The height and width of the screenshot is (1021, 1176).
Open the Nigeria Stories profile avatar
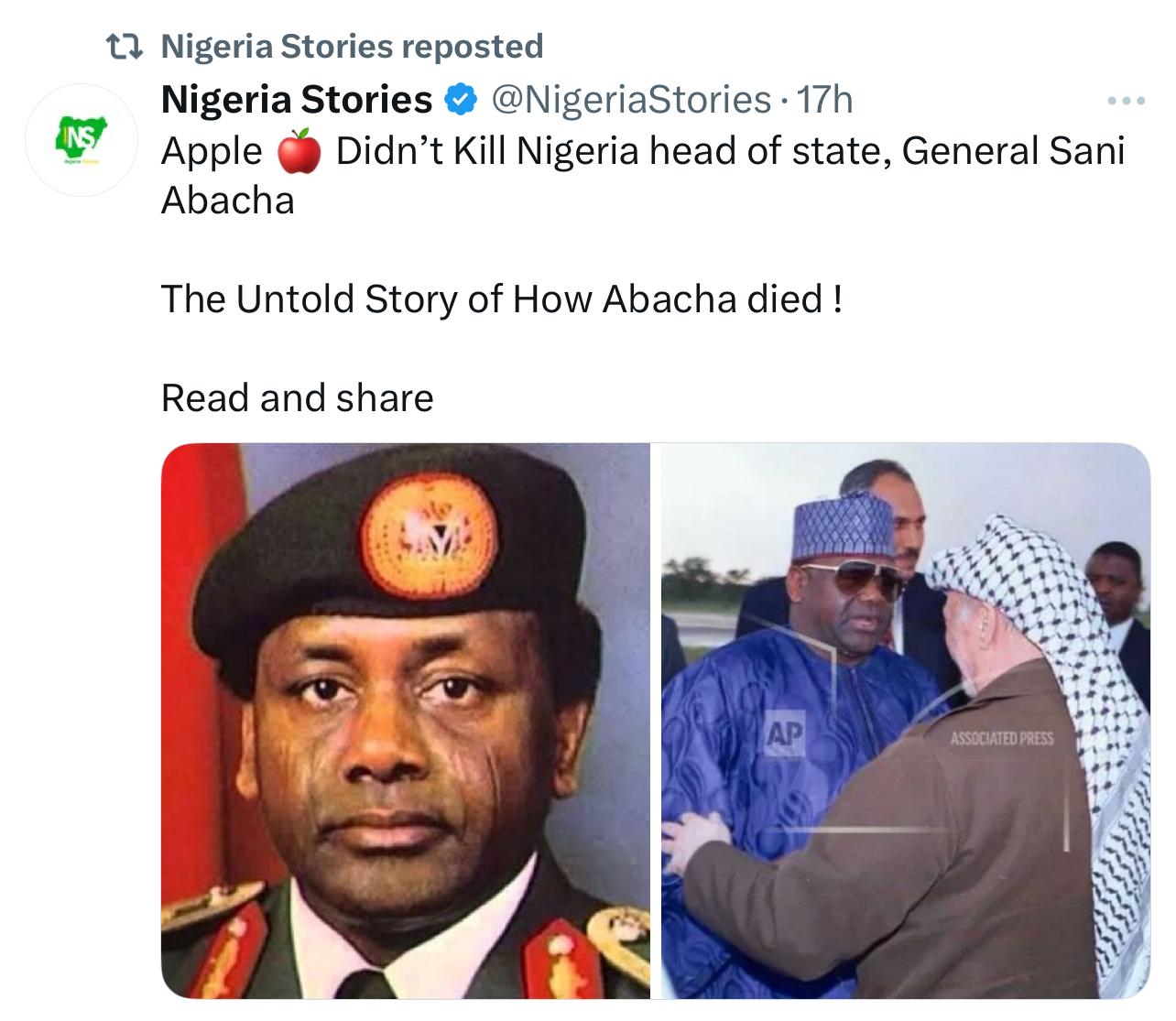pos(81,140)
